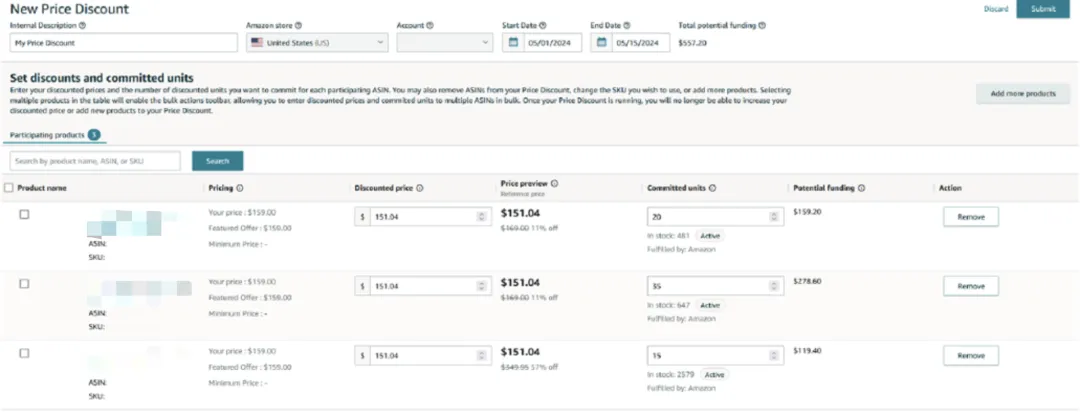
Task: Click stepper on first row committed units
Action: pos(773,216)
